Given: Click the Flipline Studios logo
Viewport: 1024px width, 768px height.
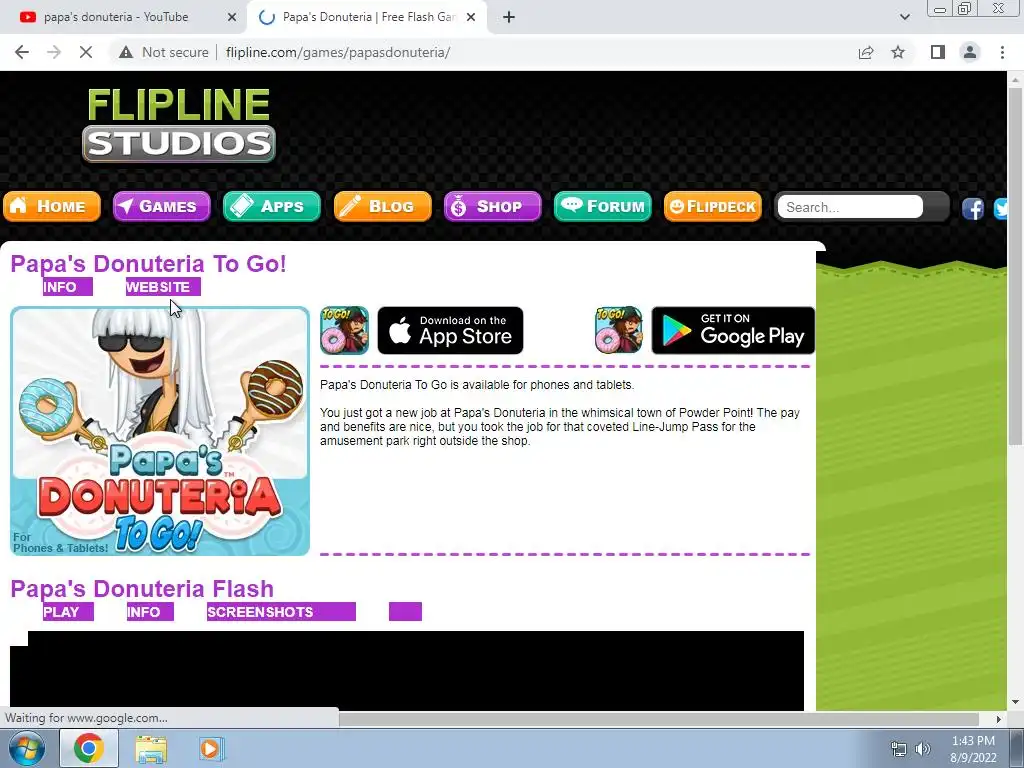Looking at the screenshot, I should coord(178,125).
